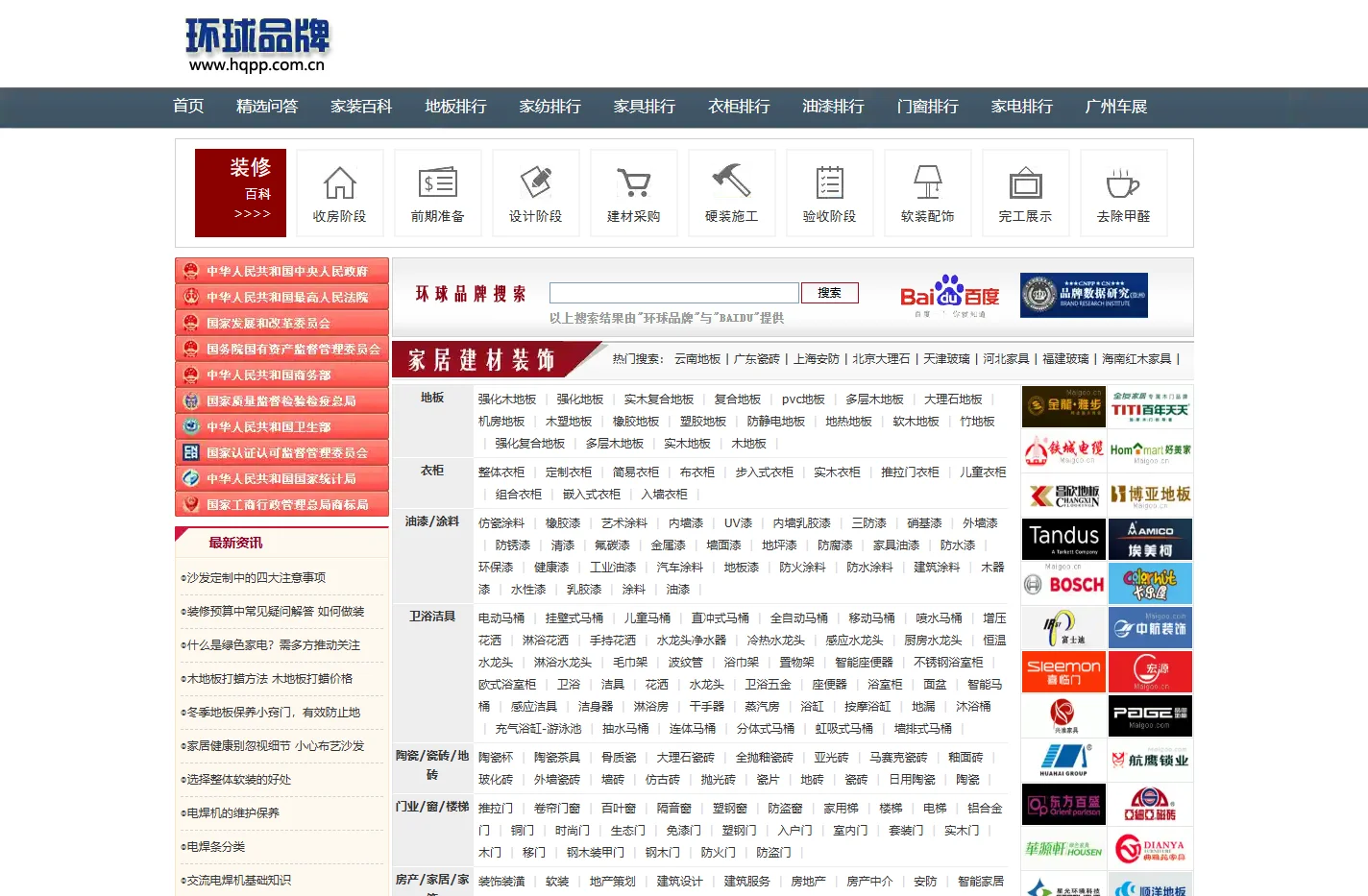Click the Tandus brand logo
The image size is (1368, 896).
1063,539
